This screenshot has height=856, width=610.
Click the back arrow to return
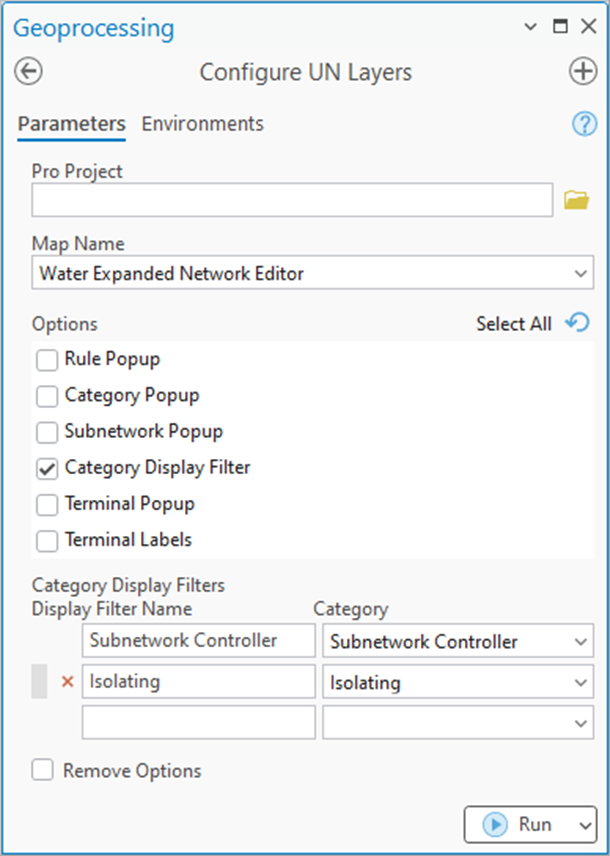point(27,71)
